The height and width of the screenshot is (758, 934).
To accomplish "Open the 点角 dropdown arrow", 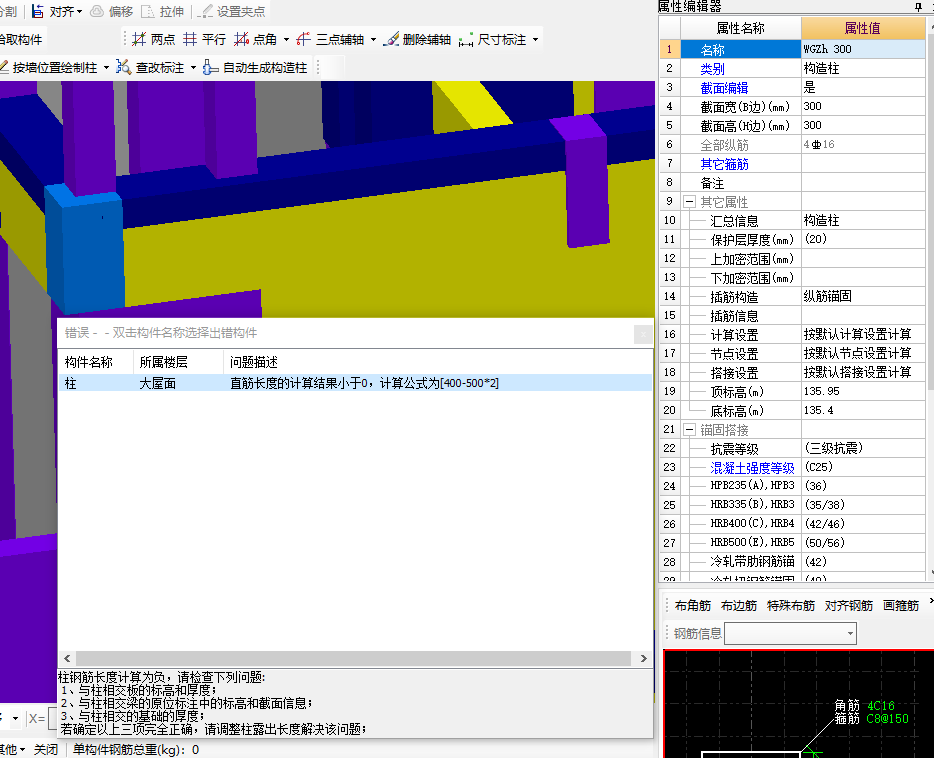I will (286, 39).
